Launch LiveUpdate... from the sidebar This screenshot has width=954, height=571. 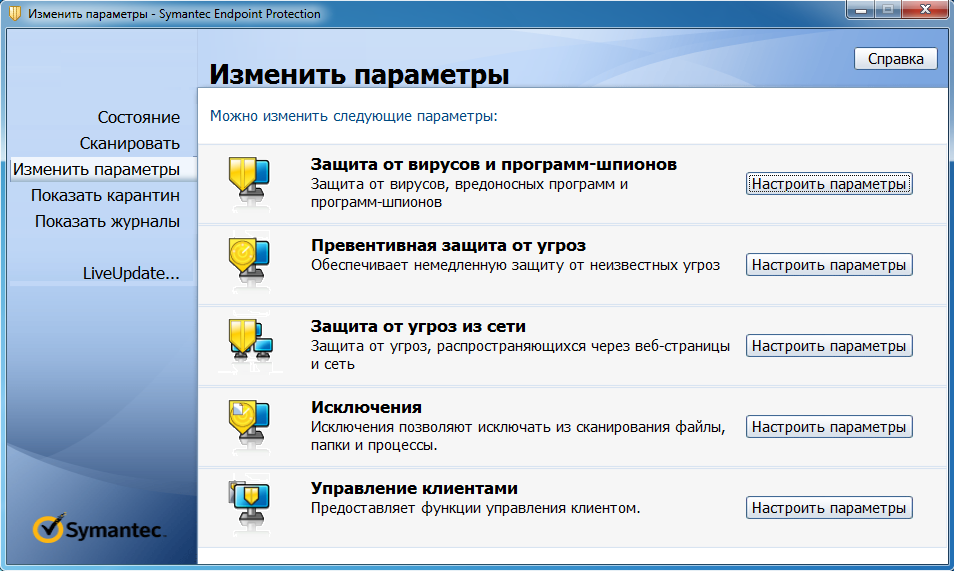(131, 273)
